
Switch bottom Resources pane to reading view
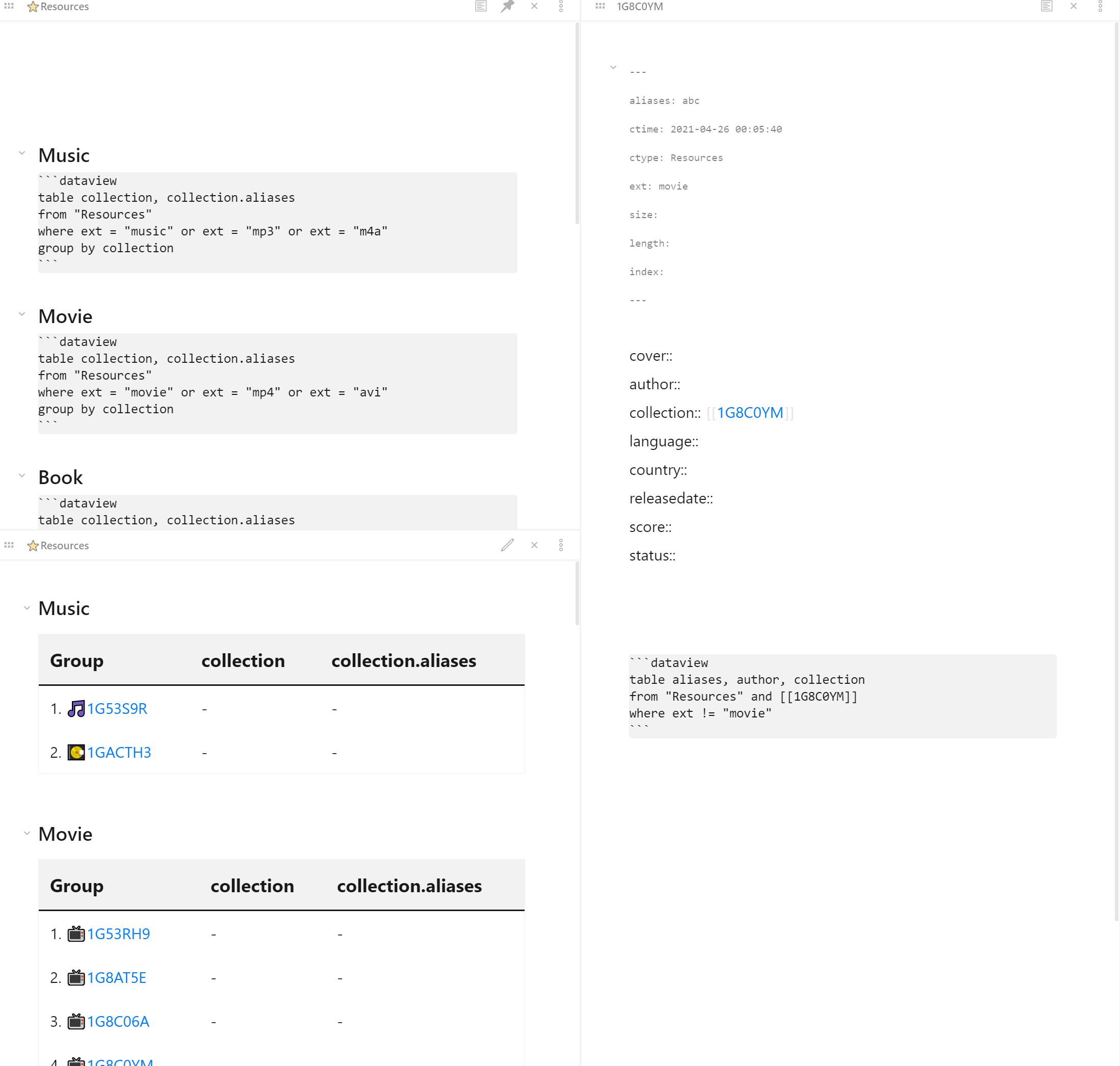(507, 545)
